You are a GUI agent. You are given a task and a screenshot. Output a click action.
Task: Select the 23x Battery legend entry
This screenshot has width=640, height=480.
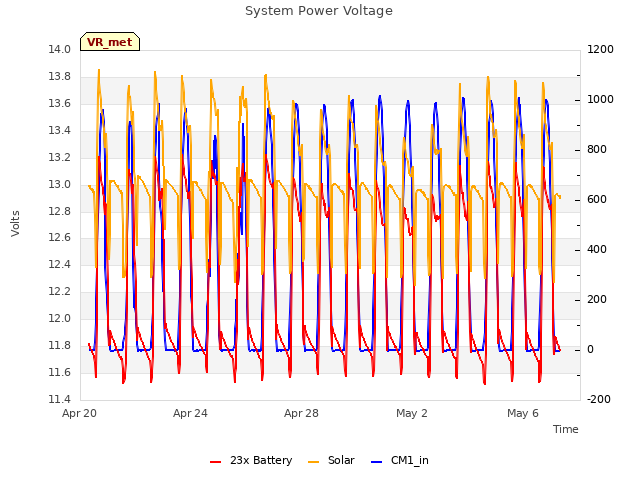251,460
